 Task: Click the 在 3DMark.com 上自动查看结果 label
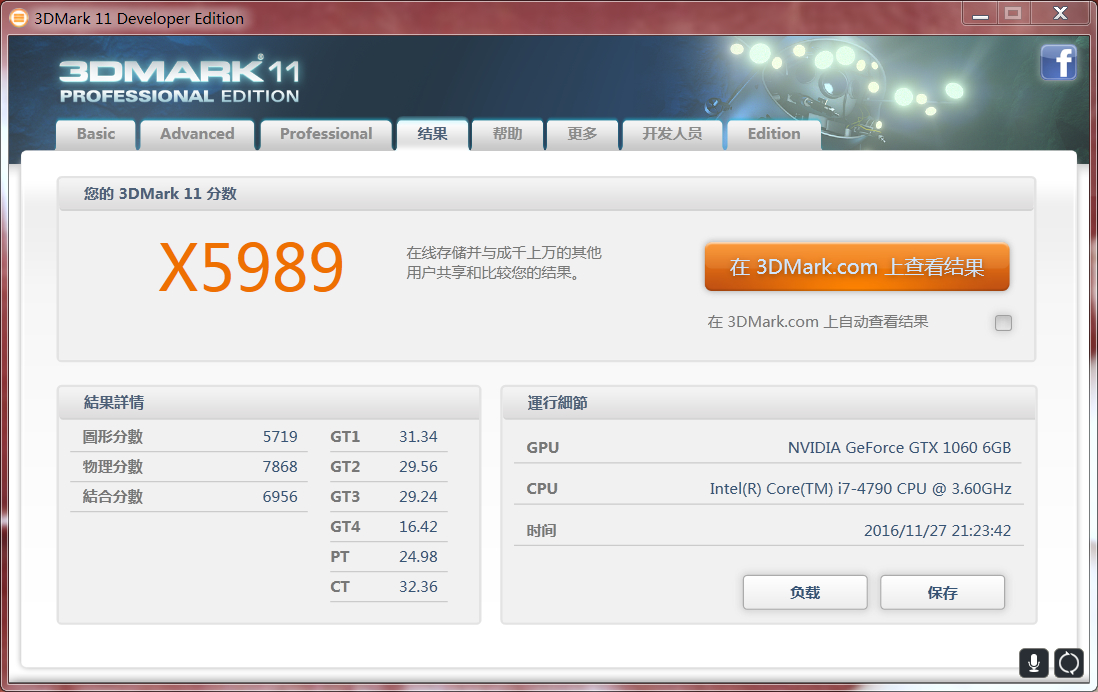(817, 322)
